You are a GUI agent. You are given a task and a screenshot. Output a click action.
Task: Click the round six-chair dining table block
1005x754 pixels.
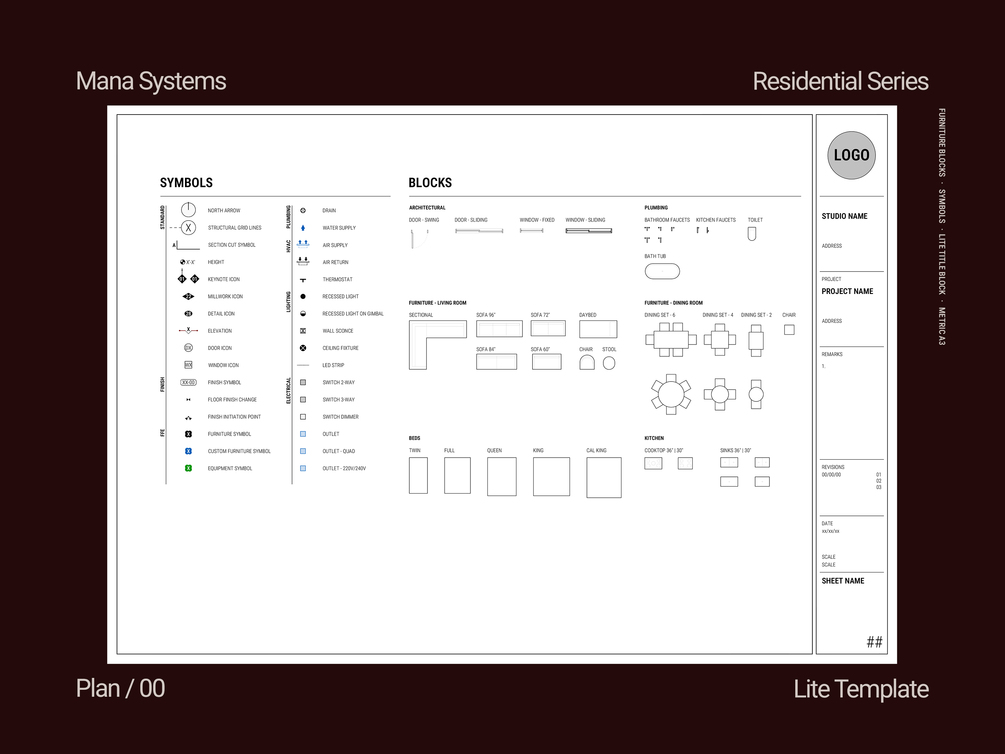coord(671,394)
